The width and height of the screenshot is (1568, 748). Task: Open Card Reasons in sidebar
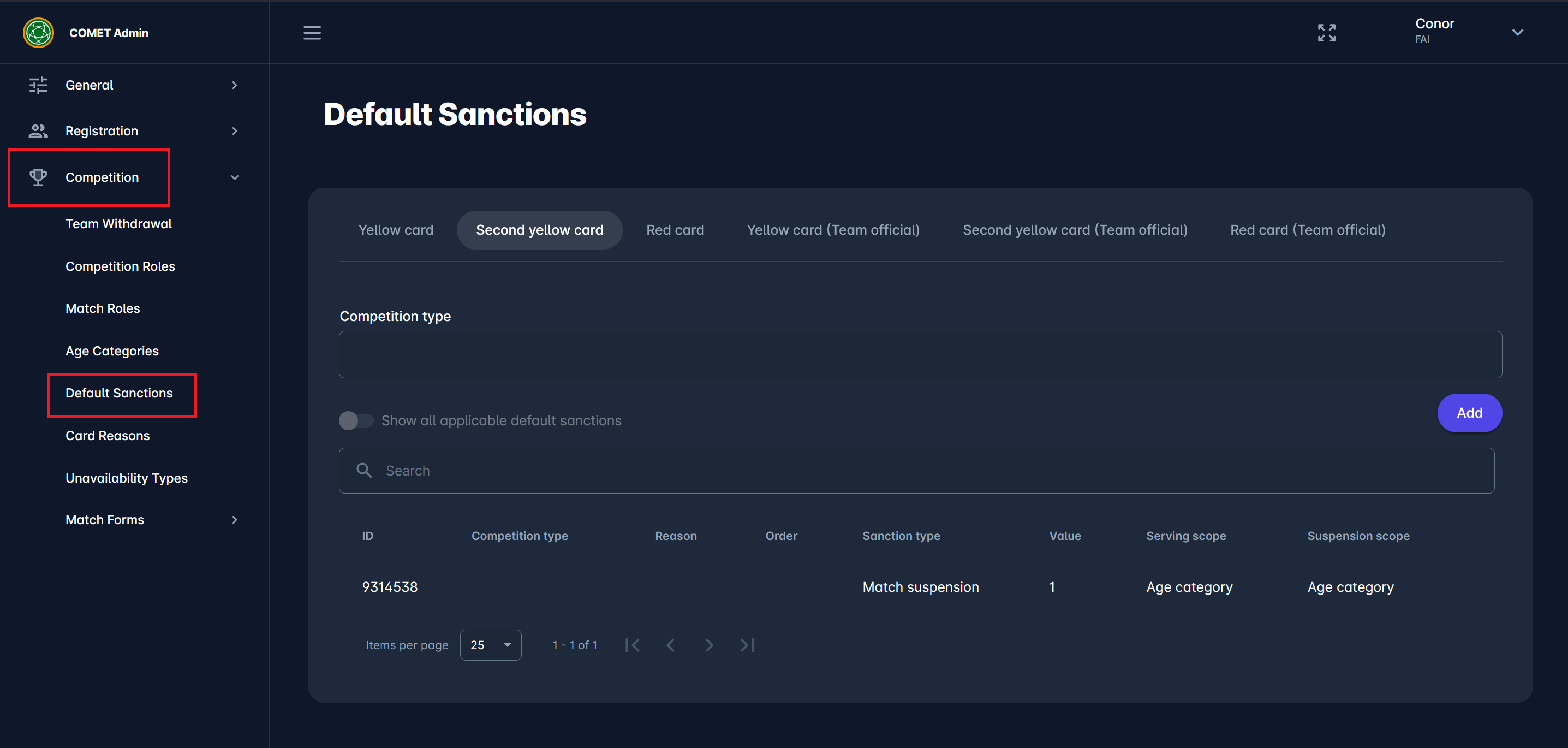coord(108,436)
